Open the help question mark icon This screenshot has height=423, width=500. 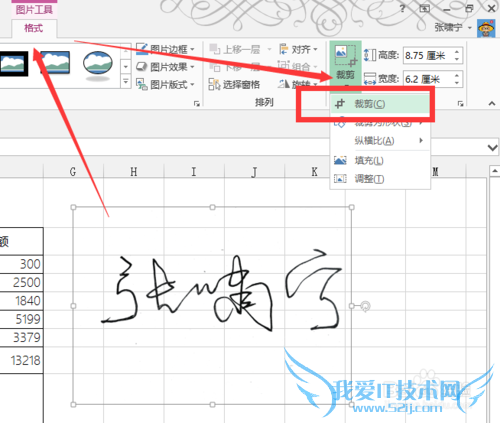[x=402, y=8]
